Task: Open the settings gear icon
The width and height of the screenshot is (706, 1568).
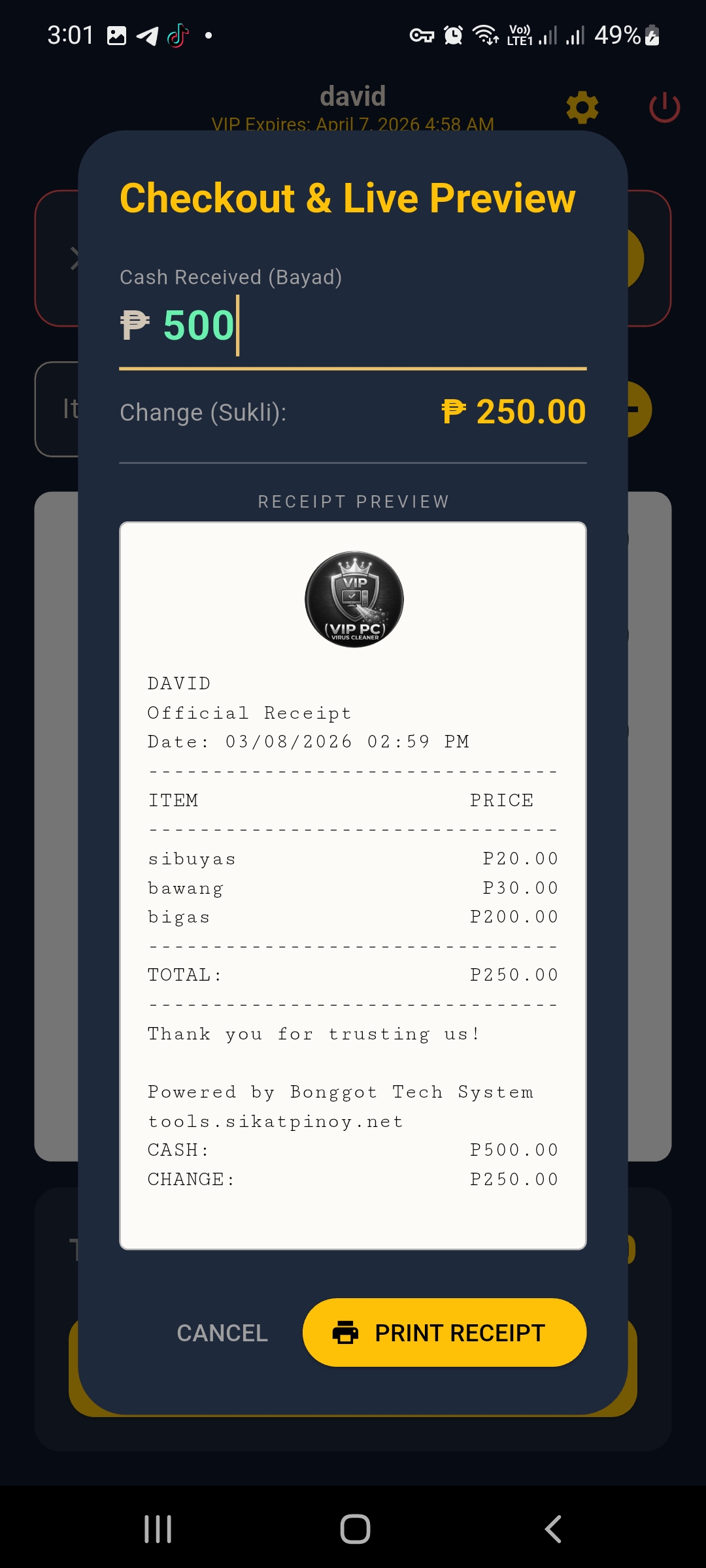Action: point(582,108)
